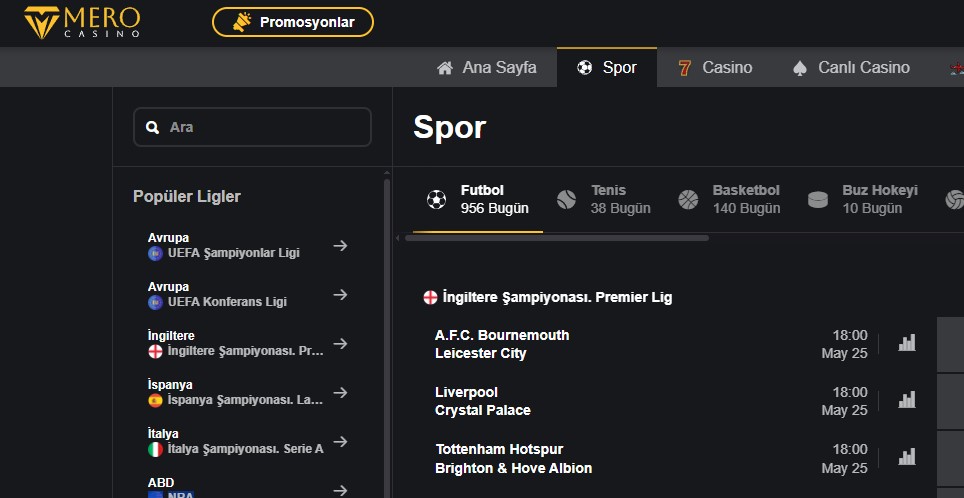The width and height of the screenshot is (964, 498).
Task: Open the Promosyonlar button
Action: 293,22
